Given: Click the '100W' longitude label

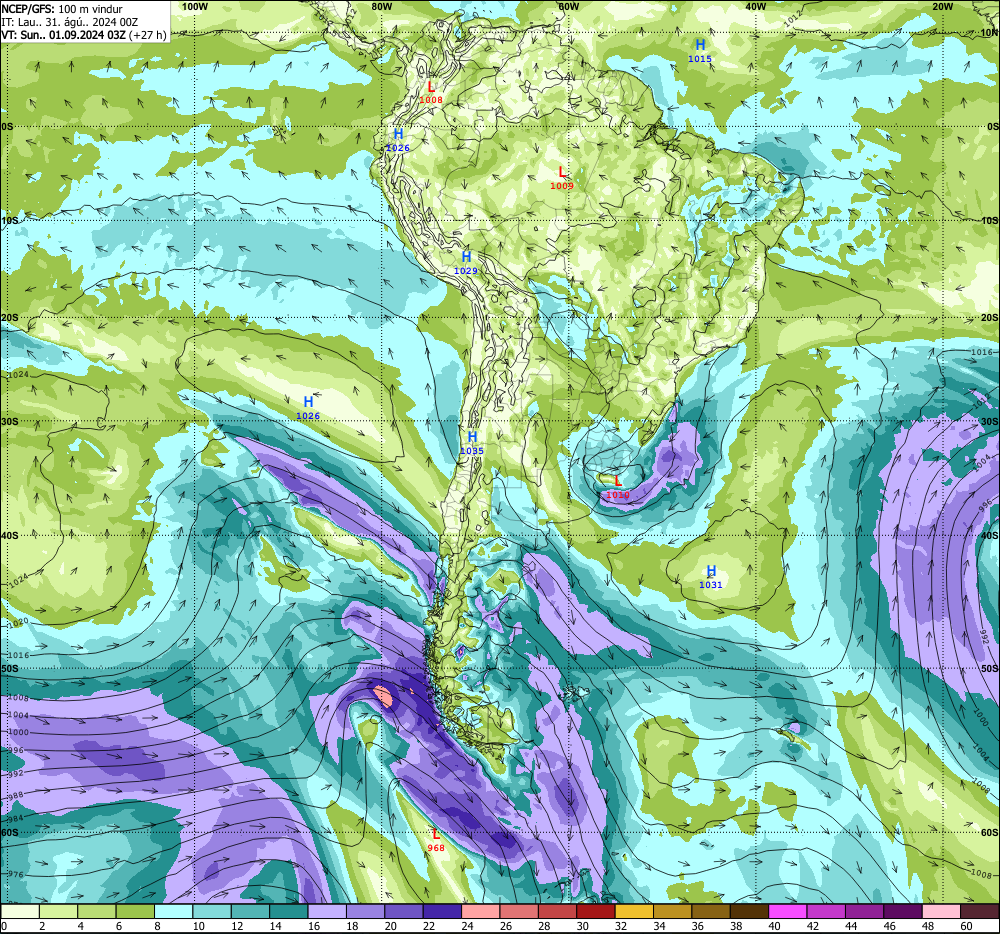Looking at the screenshot, I should tap(195, 6).
